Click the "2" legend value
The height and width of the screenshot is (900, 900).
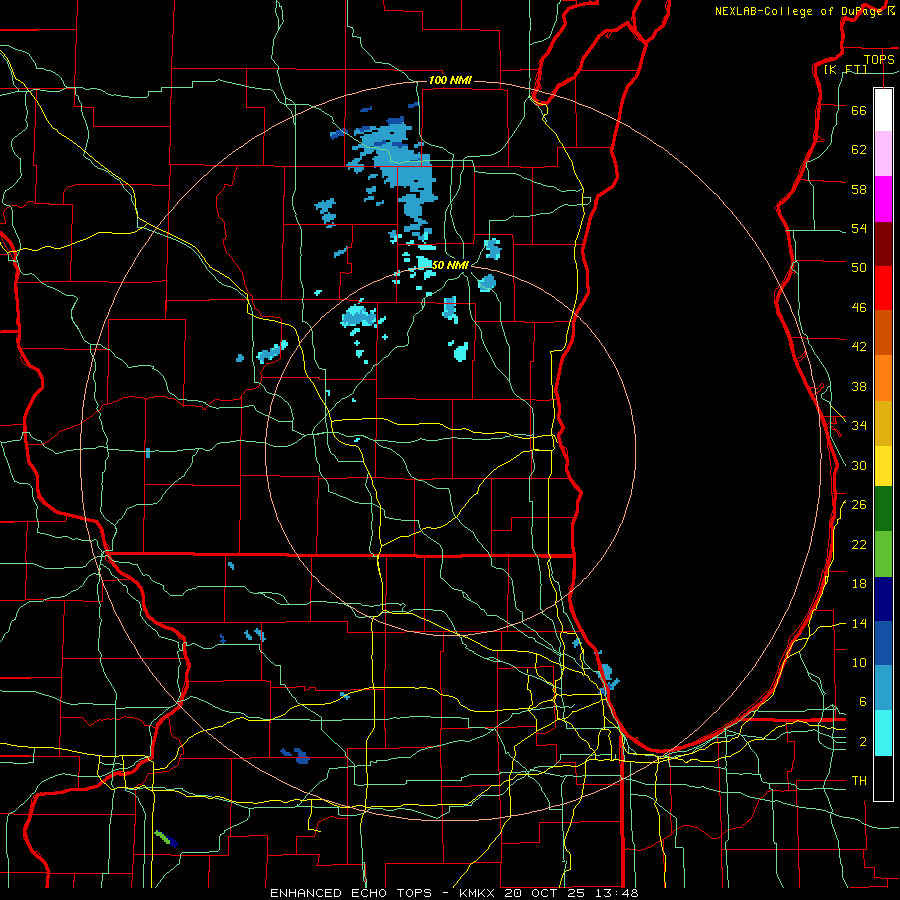pos(863,742)
